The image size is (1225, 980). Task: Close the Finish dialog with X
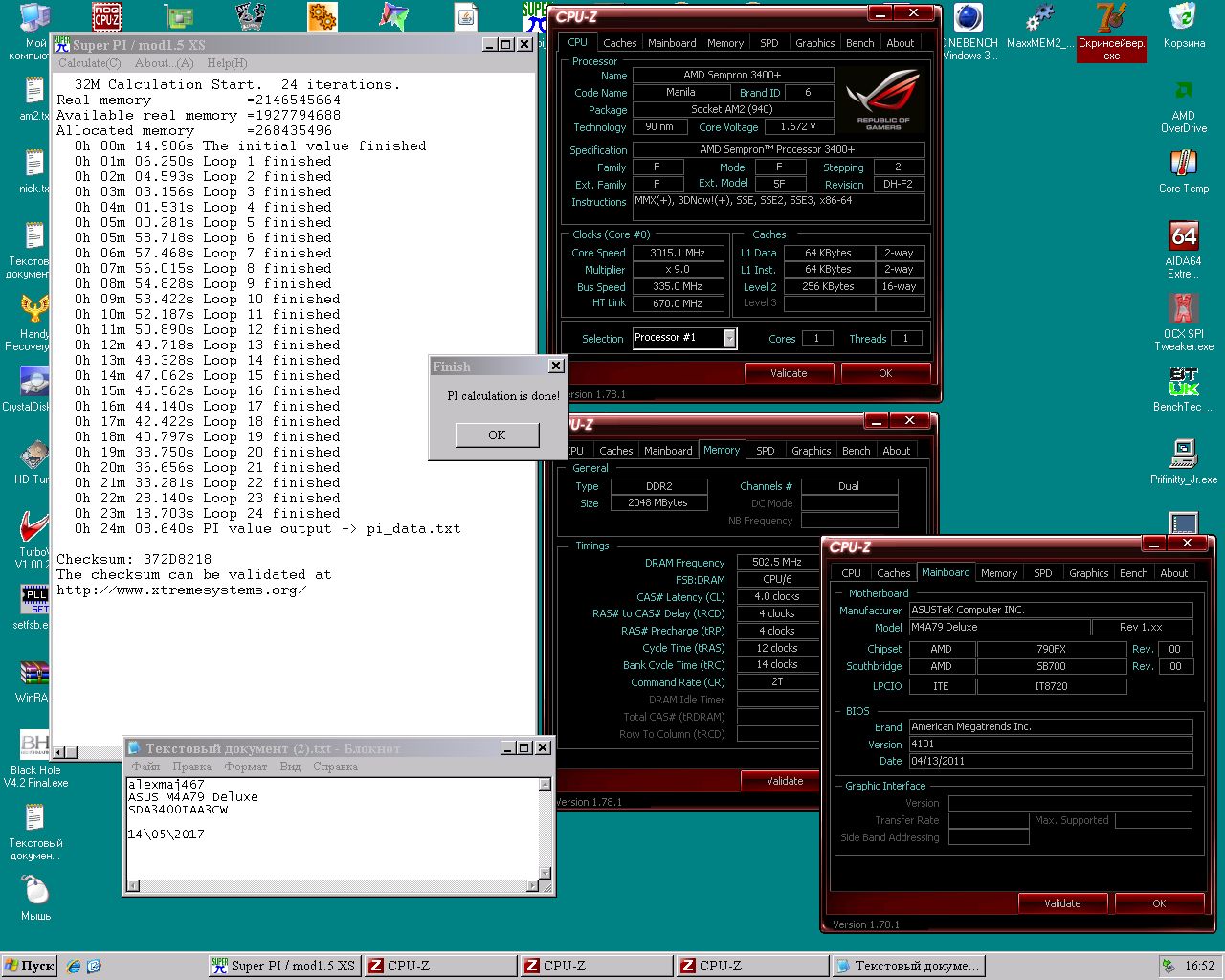coord(556,366)
